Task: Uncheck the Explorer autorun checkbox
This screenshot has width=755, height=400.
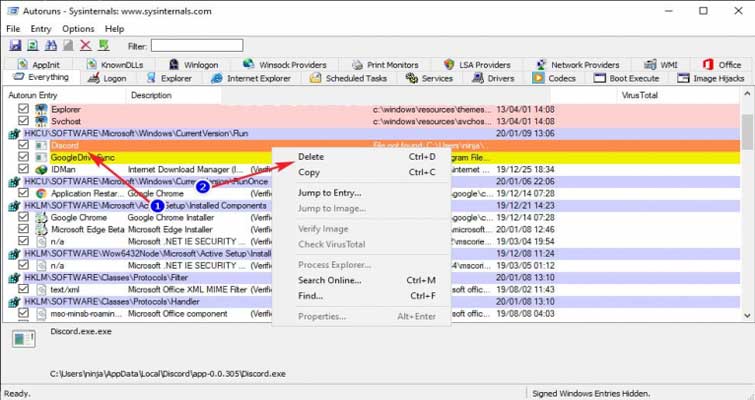Action: pyautogui.click(x=23, y=109)
